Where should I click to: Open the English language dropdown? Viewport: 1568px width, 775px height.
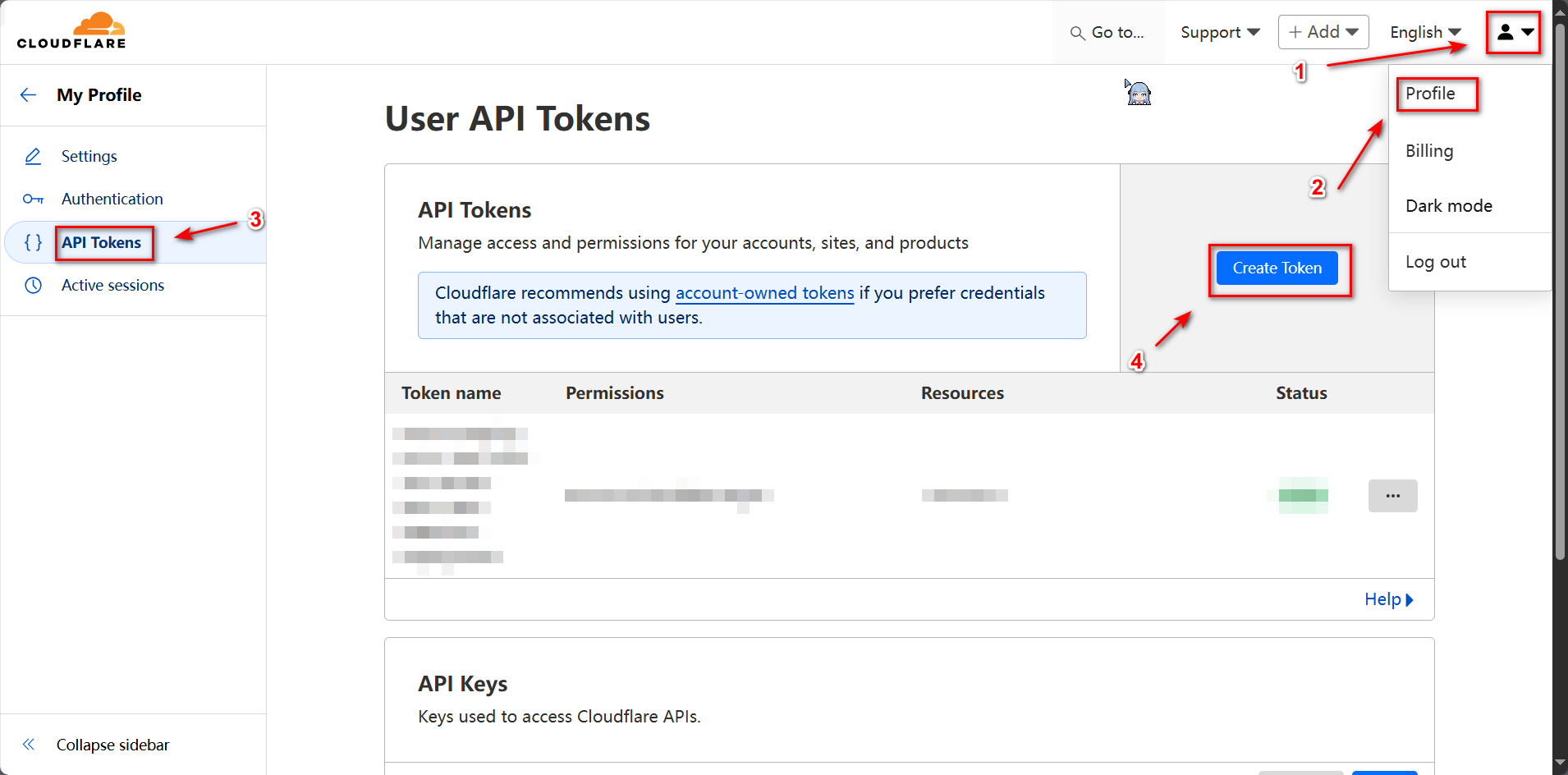[x=1424, y=32]
